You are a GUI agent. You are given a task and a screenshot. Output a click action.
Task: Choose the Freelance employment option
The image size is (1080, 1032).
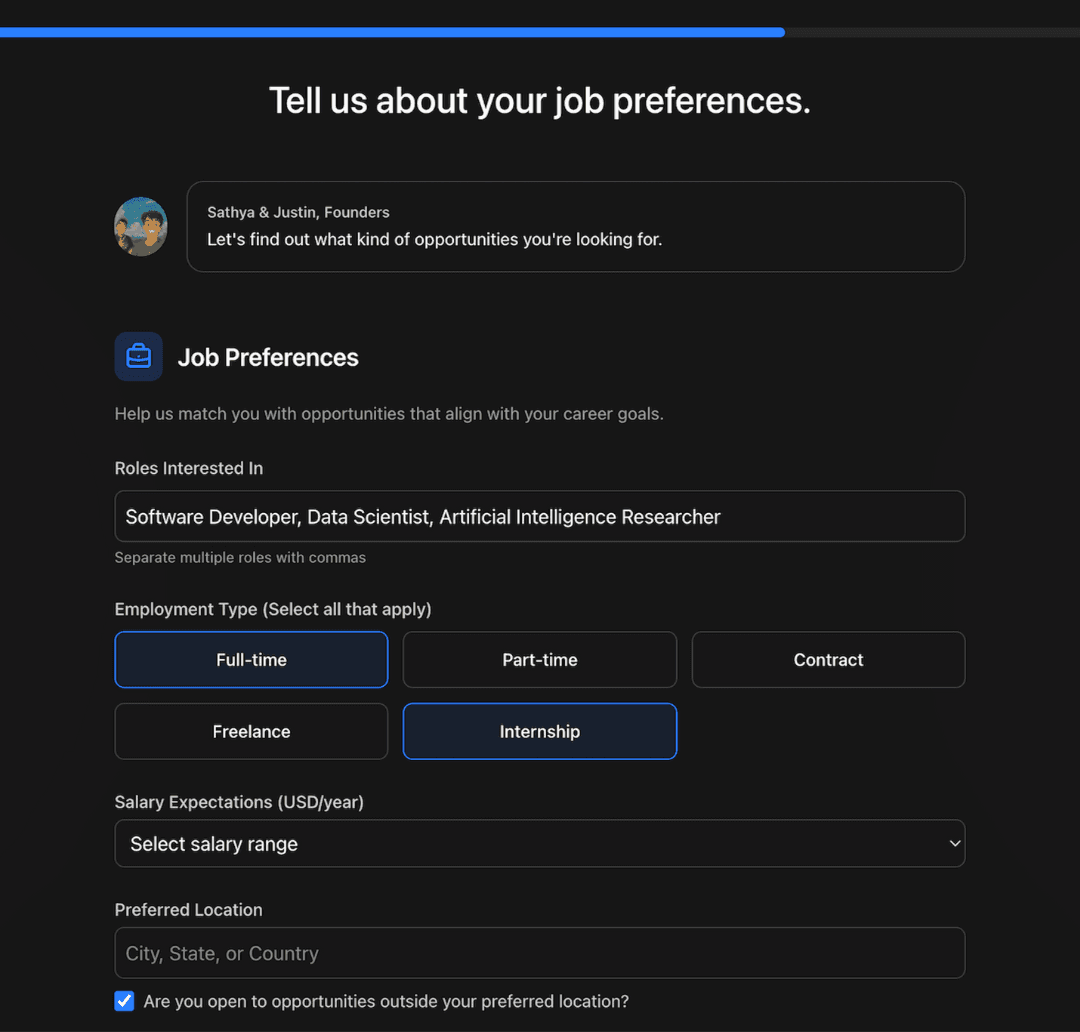point(251,731)
